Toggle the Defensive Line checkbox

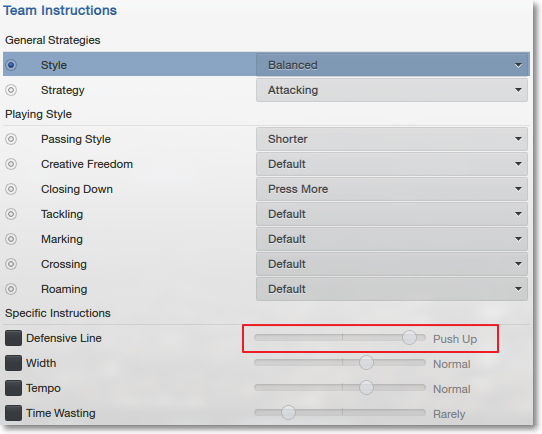pyautogui.click(x=13, y=338)
